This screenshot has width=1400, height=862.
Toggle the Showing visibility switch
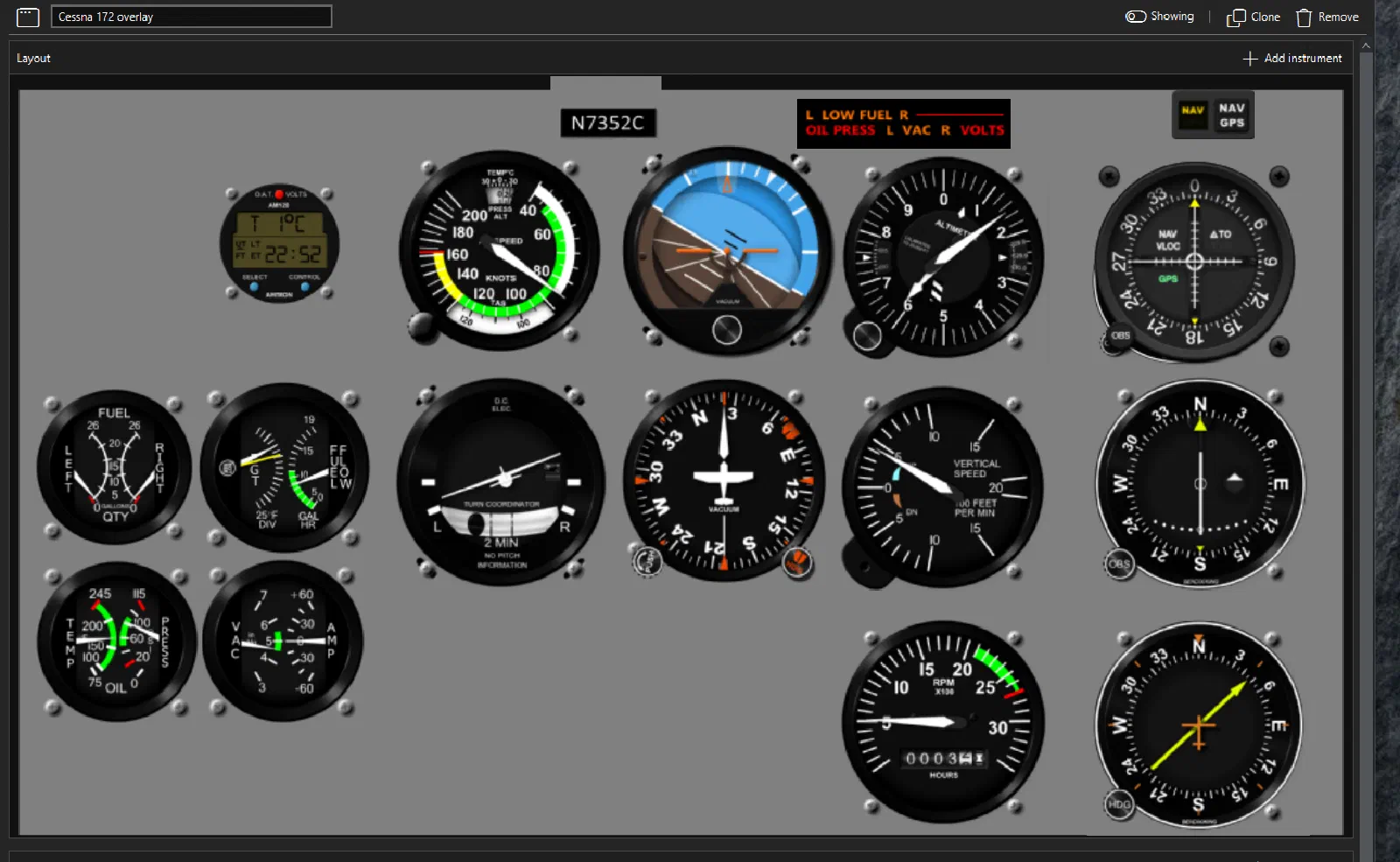pos(1159,17)
